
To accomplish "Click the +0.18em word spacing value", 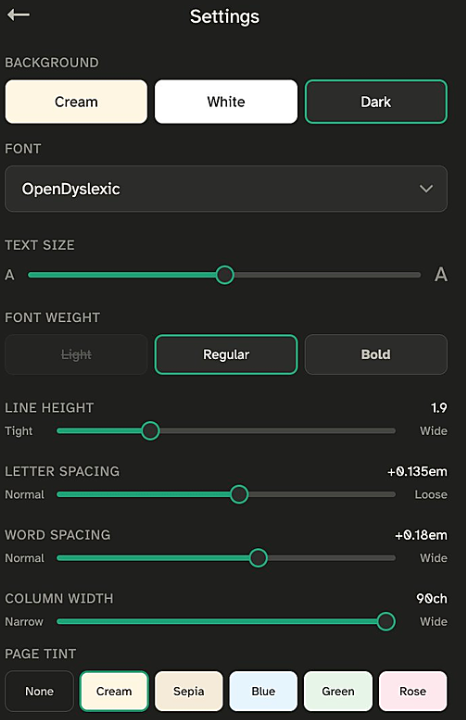I will (x=421, y=535).
